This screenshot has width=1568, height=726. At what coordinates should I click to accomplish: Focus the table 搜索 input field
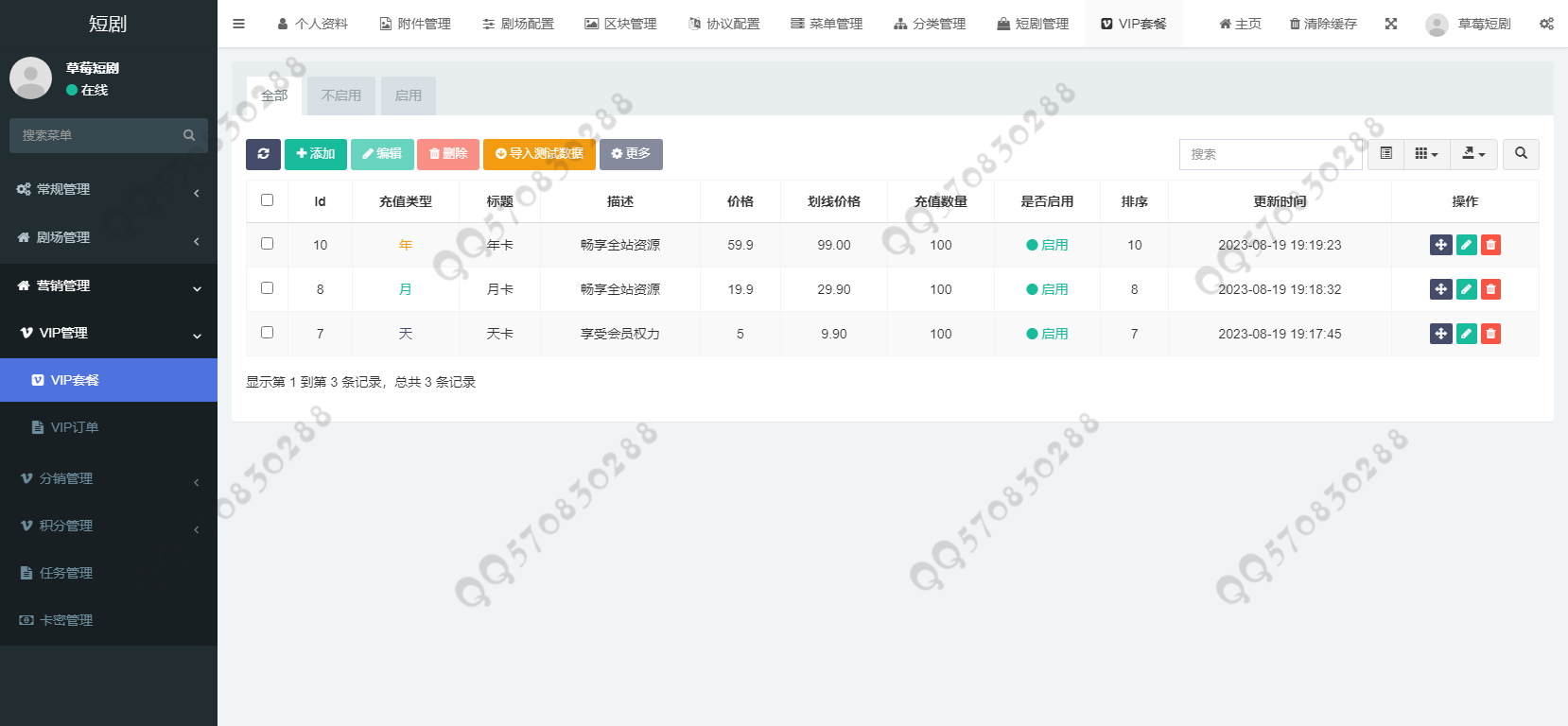(x=1270, y=154)
